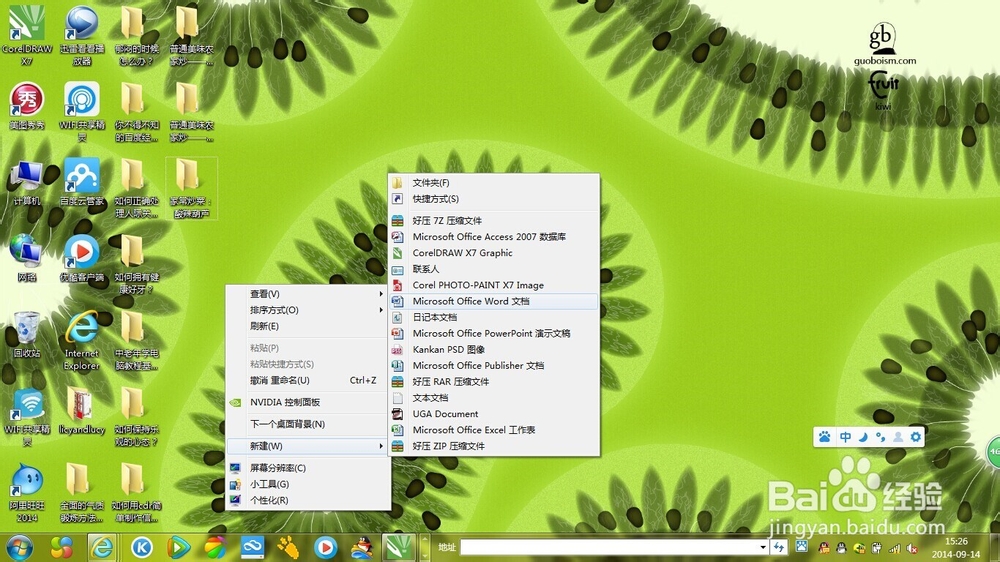Click the paw icon on IME bar
This screenshot has height=562, width=1000.
825,437
